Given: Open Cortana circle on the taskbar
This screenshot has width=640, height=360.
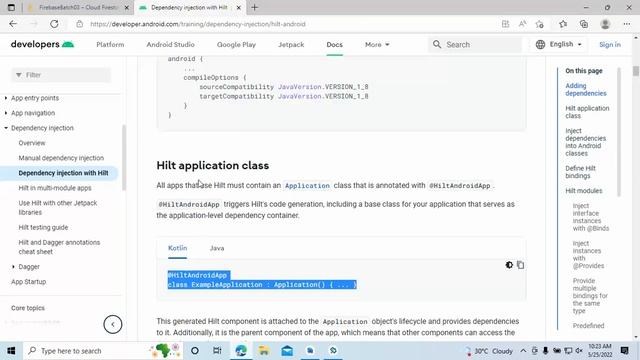Looking at the screenshot, I should (x=195, y=351).
